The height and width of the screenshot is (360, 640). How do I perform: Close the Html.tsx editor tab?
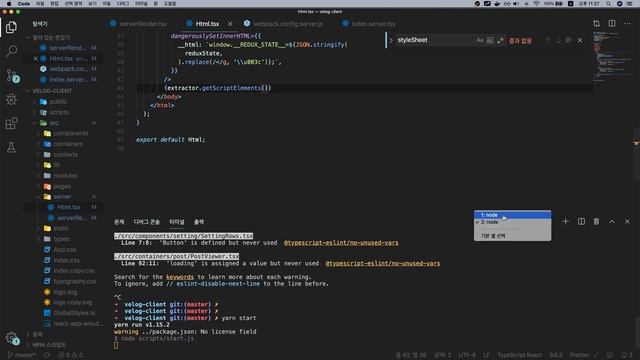230,24
